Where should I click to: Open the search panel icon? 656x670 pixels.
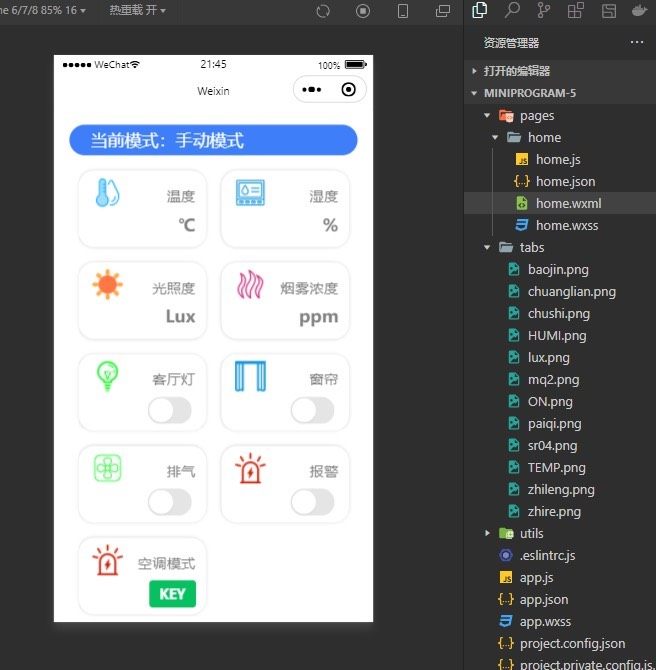pyautogui.click(x=512, y=11)
